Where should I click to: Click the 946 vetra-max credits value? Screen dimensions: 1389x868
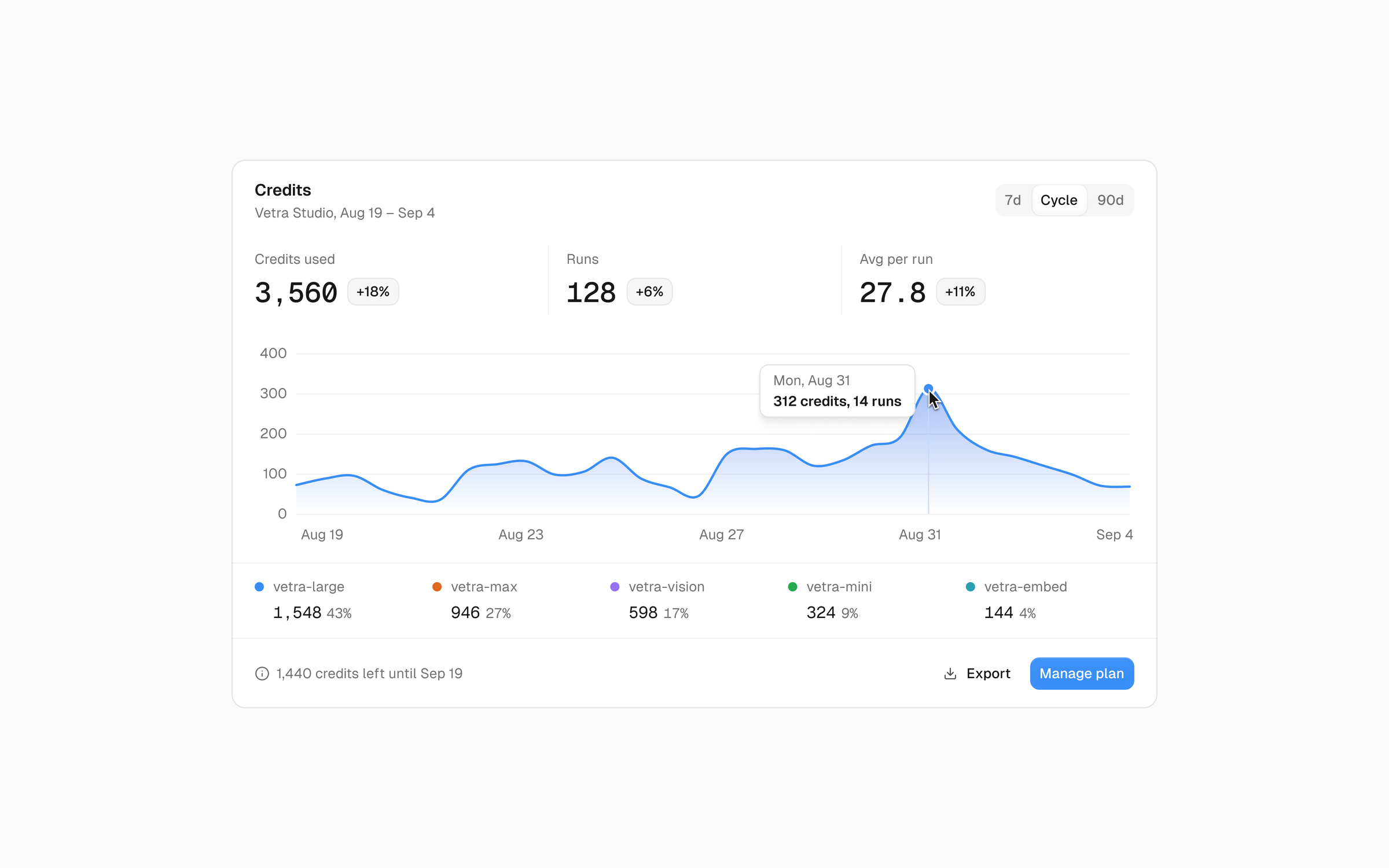[x=465, y=612]
